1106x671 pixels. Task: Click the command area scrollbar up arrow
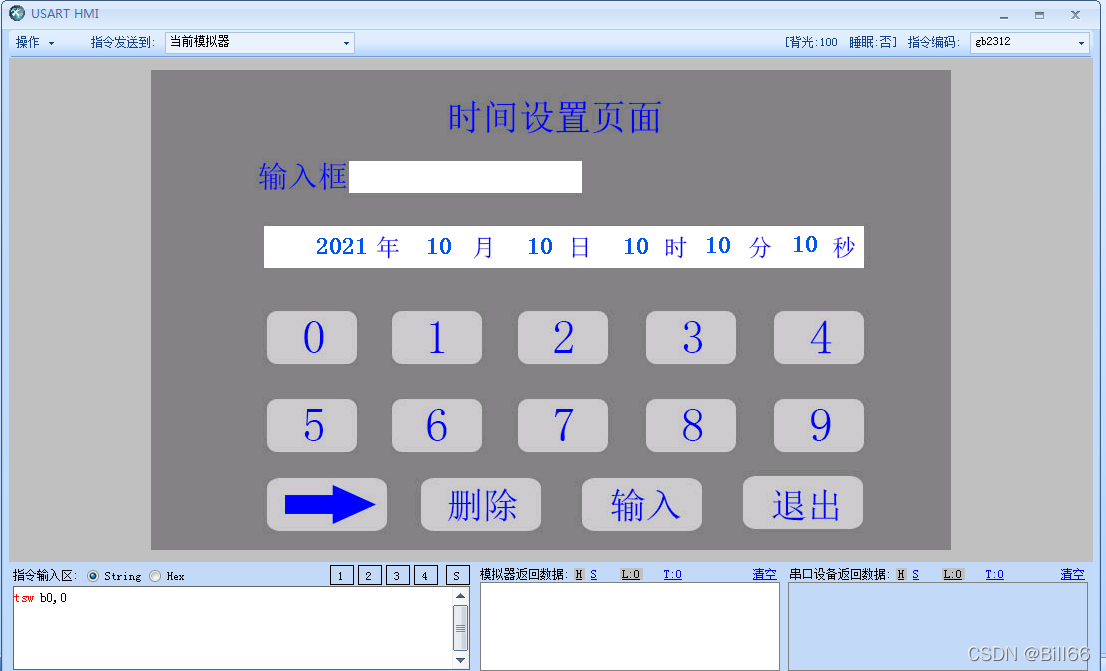click(x=461, y=596)
